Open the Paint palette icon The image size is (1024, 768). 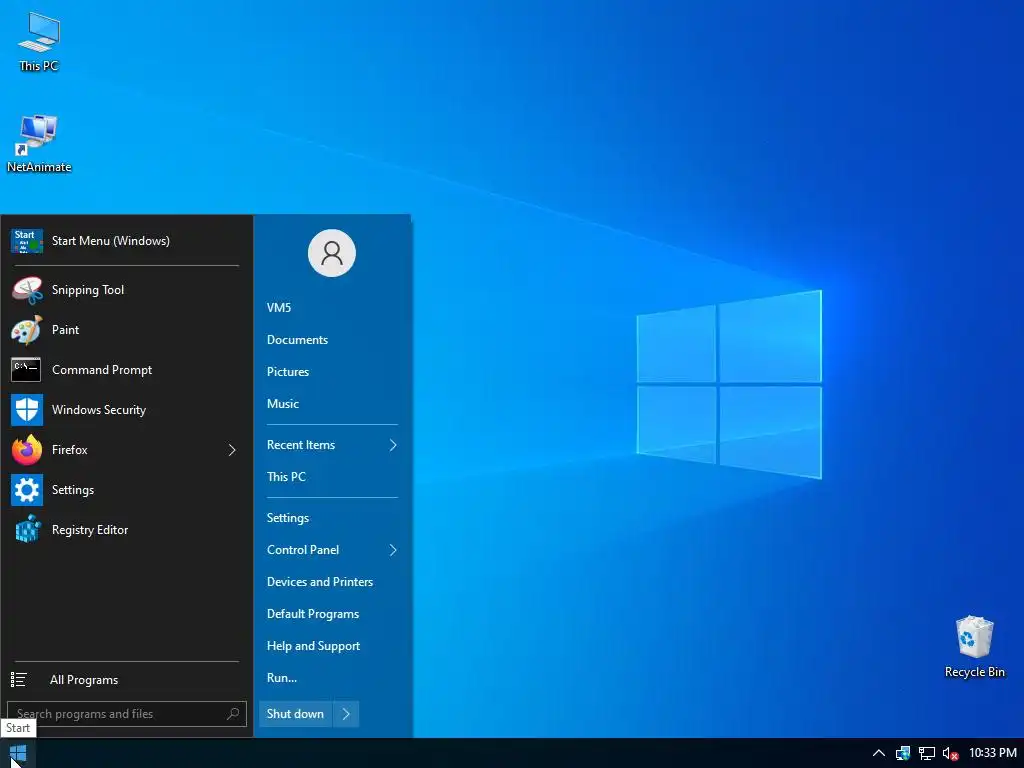click(27, 330)
